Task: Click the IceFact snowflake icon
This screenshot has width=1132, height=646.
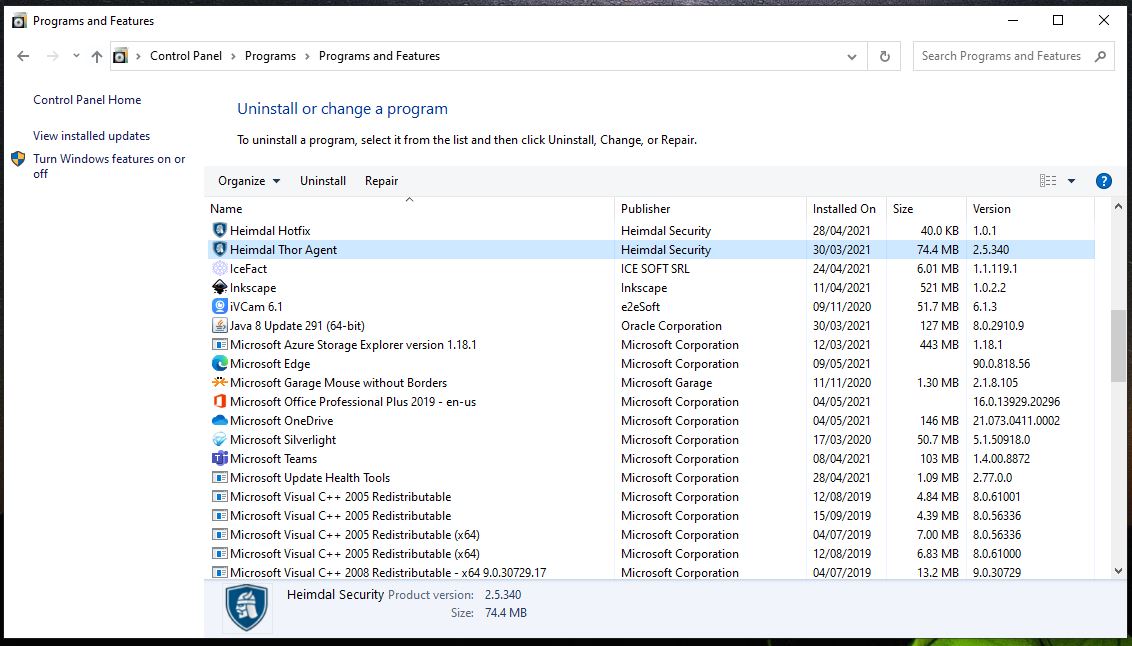Action: [219, 269]
